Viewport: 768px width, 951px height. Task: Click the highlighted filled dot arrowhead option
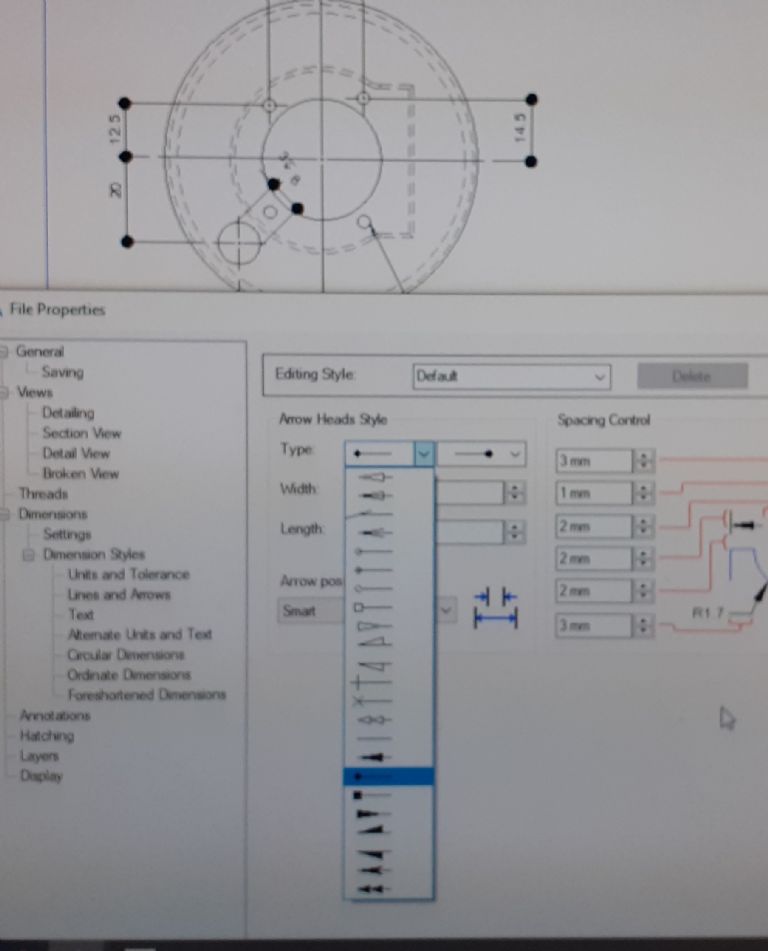pyautogui.click(x=389, y=776)
